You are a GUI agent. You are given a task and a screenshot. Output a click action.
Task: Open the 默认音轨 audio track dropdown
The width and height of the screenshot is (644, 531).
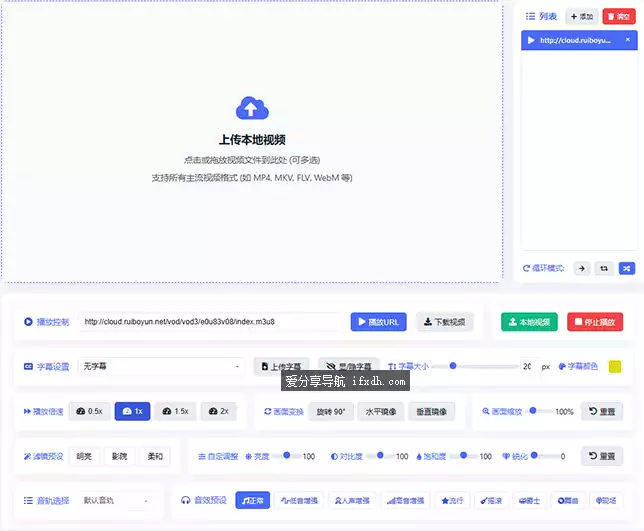click(x=115, y=501)
